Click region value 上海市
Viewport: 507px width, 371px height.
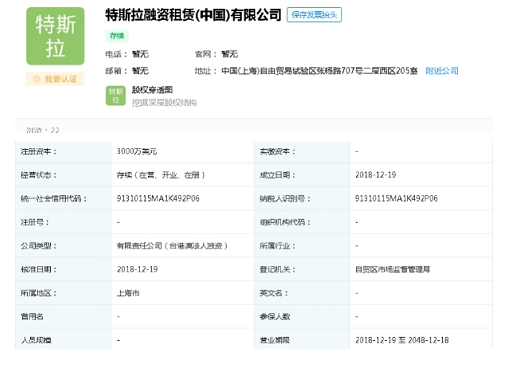pos(128,293)
